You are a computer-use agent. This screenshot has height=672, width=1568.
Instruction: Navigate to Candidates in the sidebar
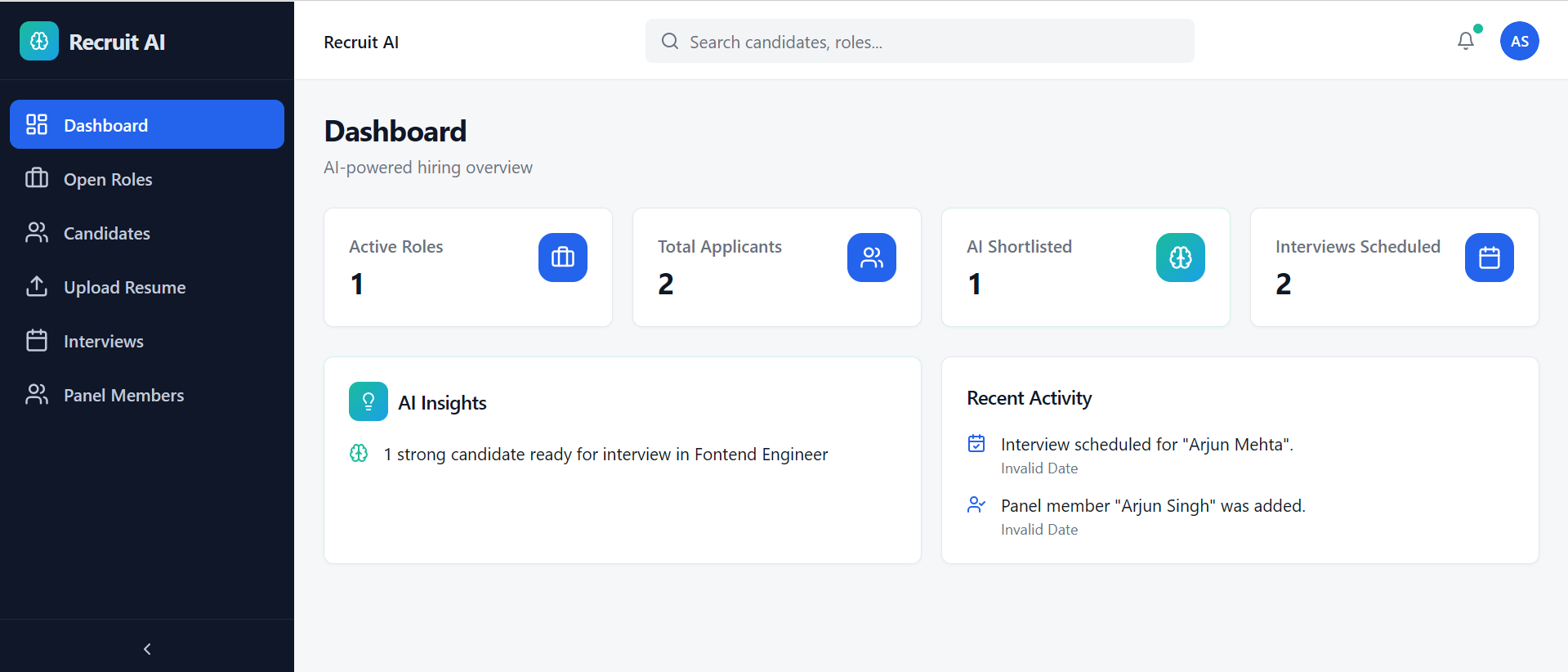pyautogui.click(x=106, y=233)
